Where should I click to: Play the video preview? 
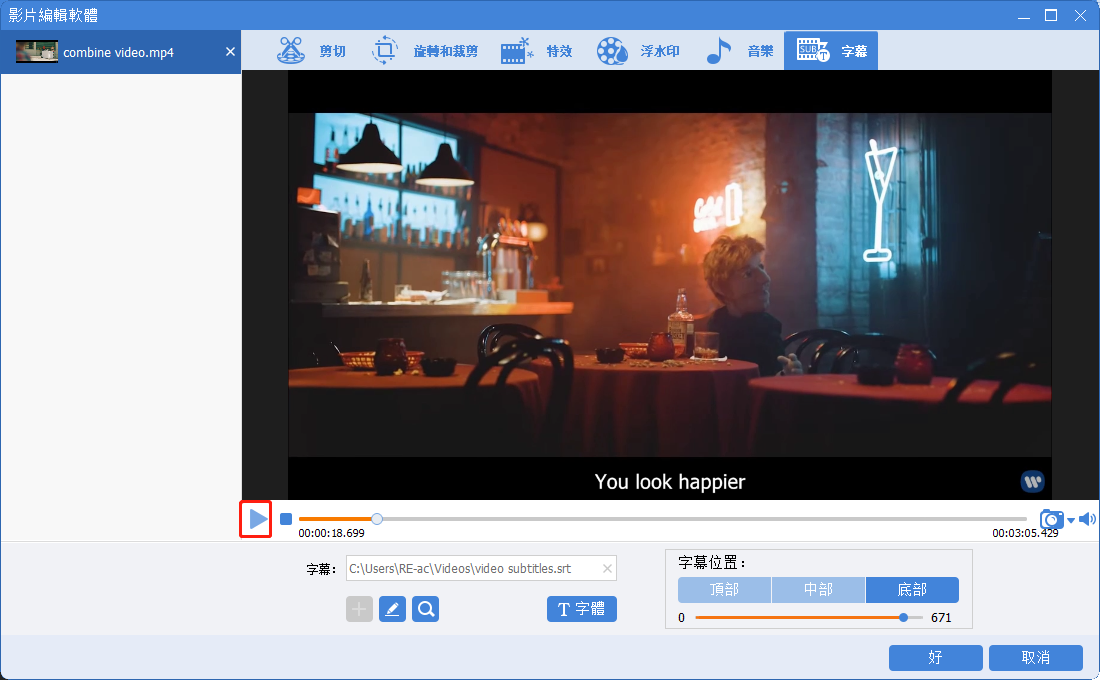(x=257, y=519)
